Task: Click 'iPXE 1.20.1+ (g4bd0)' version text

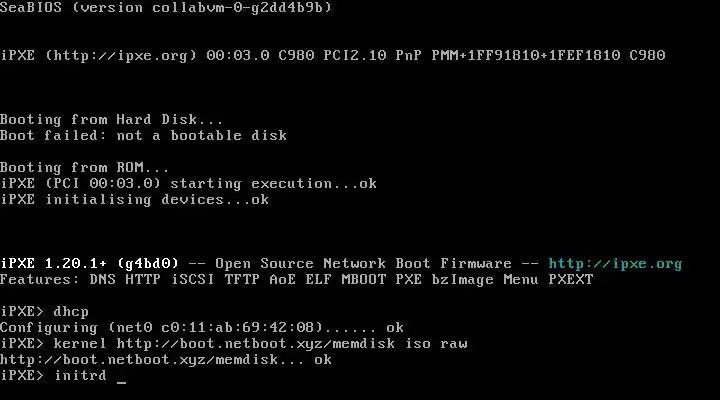Action: click(x=89, y=264)
